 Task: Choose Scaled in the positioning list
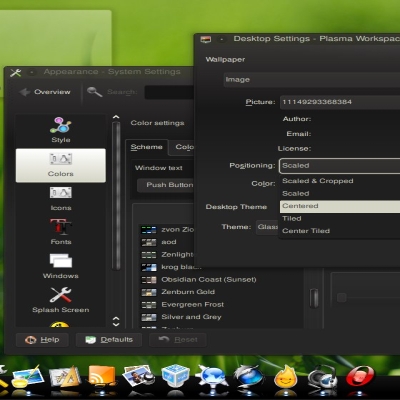340,194
